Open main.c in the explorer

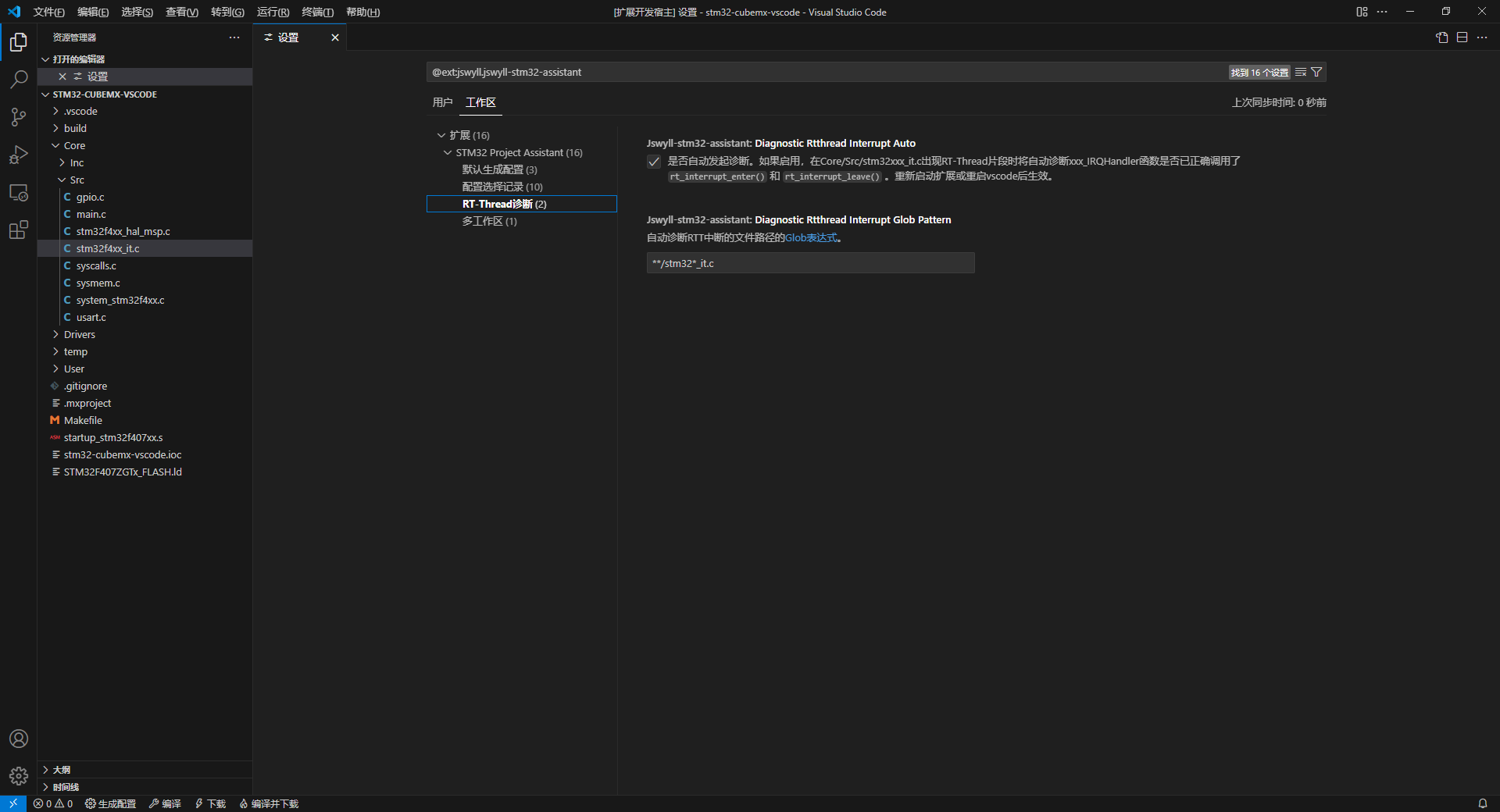(x=91, y=214)
